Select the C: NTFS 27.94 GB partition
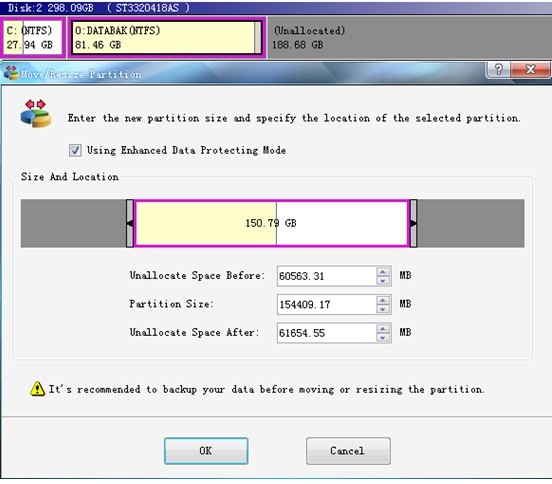552x484 pixels. pos(32,38)
